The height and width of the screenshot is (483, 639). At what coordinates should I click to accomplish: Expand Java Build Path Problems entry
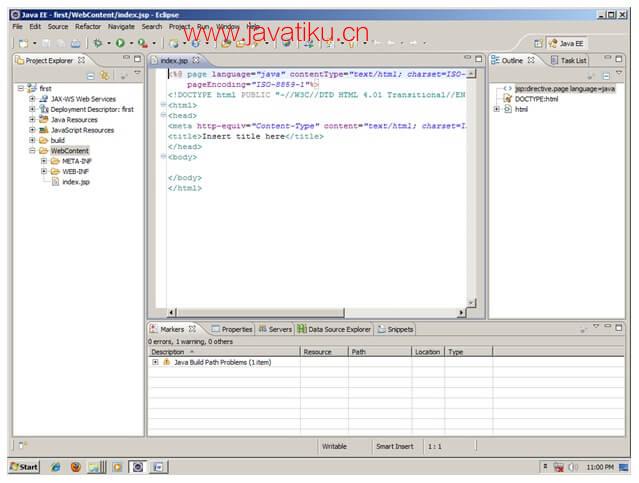pyautogui.click(x=155, y=362)
